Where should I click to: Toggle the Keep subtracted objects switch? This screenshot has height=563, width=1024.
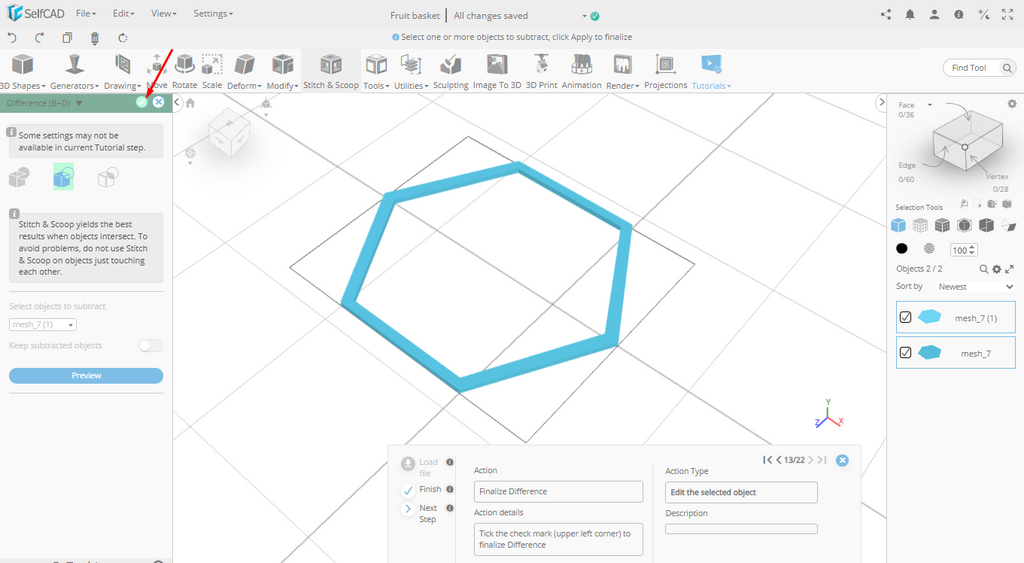(150, 346)
